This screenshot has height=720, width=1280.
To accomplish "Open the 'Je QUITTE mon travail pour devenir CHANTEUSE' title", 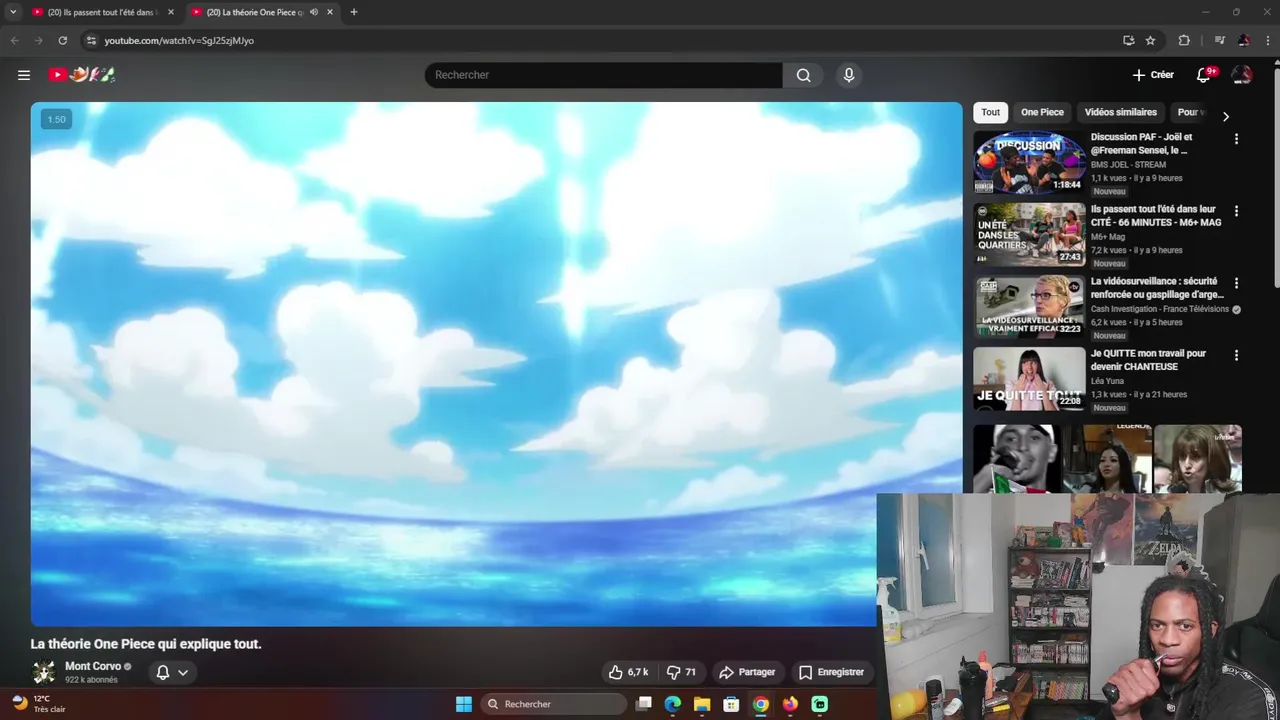I will [1148, 360].
